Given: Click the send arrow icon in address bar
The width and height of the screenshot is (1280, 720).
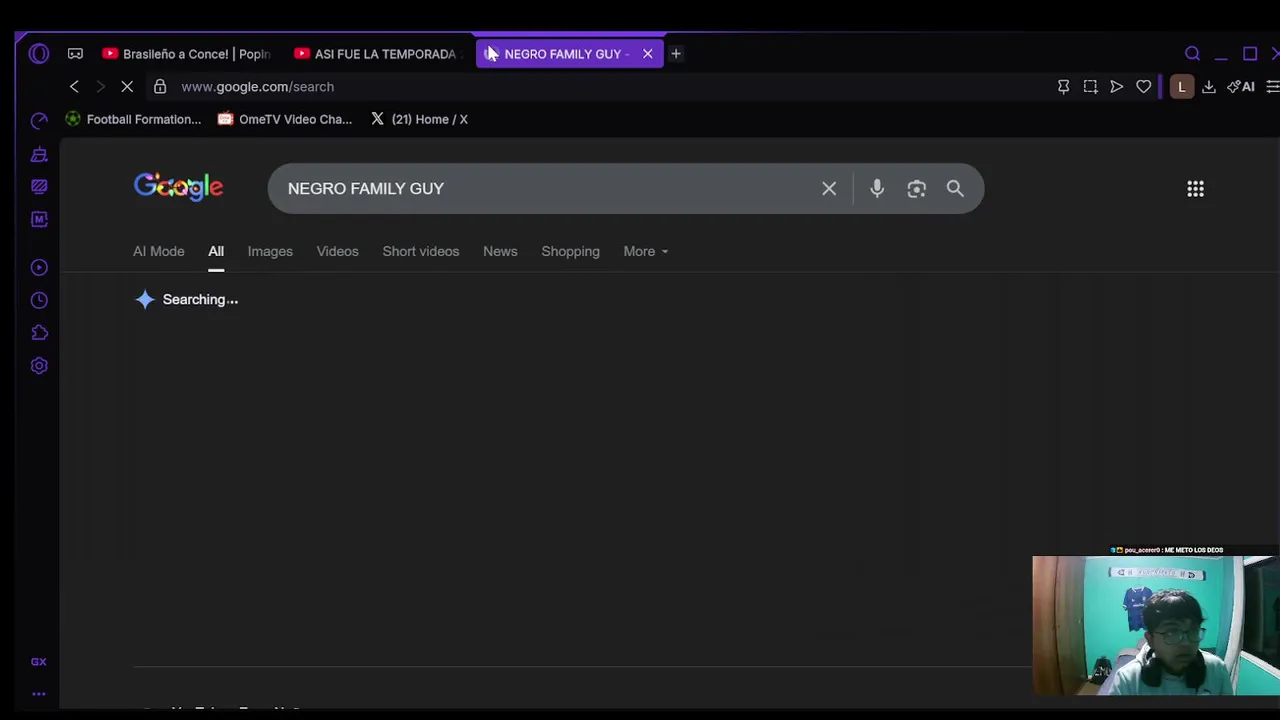Looking at the screenshot, I should pyautogui.click(x=1117, y=87).
